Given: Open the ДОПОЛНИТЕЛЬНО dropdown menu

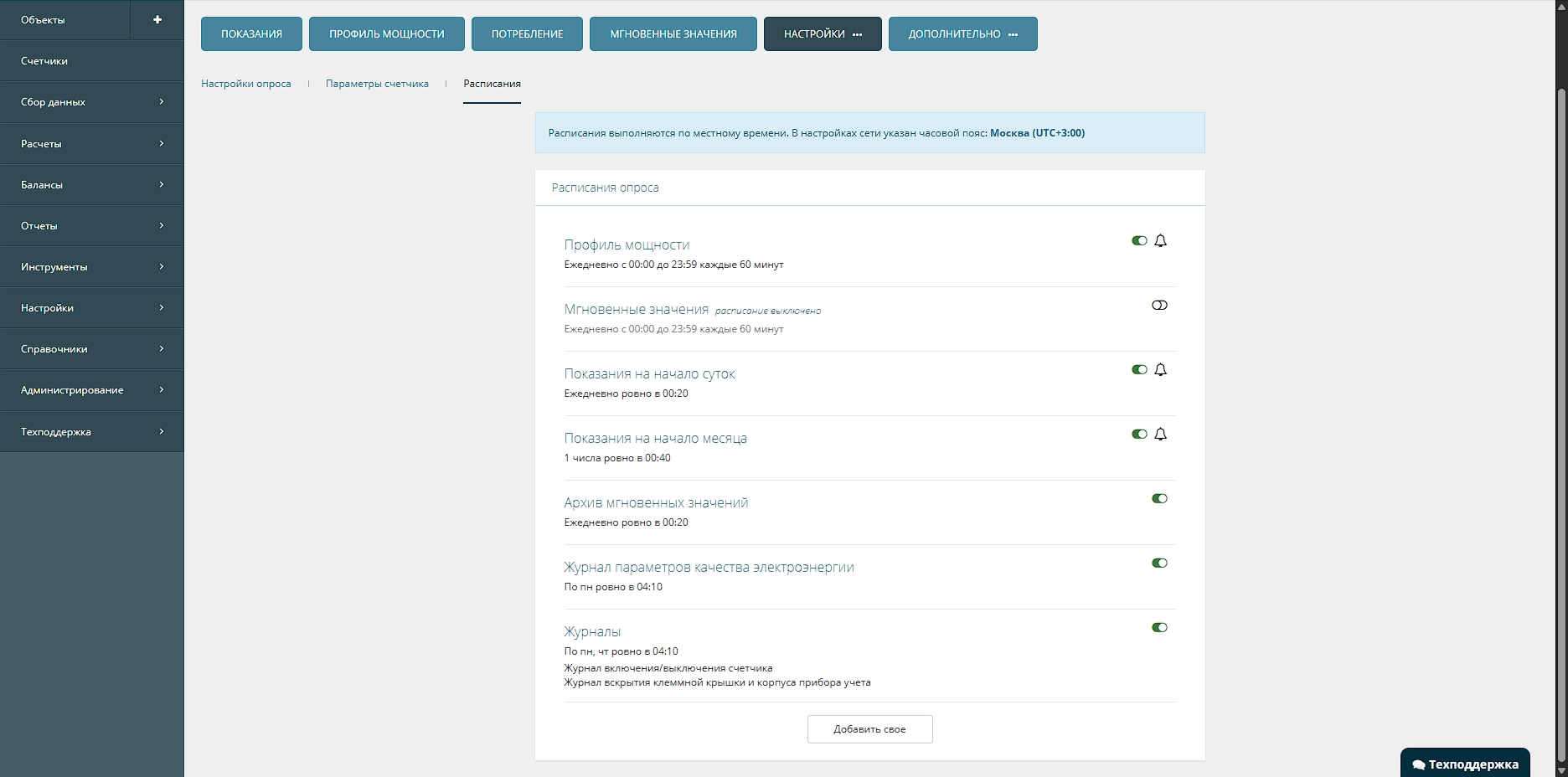Looking at the screenshot, I should tap(962, 34).
